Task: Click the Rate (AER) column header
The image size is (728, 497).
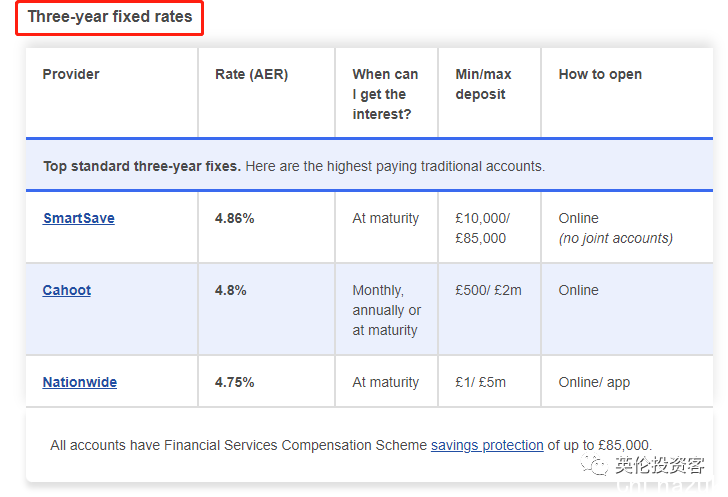Action: [x=252, y=74]
